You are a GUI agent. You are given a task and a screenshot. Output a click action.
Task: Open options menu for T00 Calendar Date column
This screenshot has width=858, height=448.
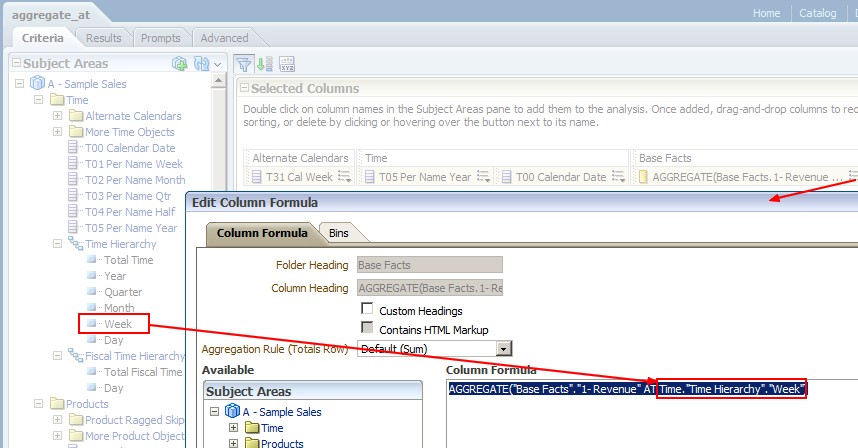(x=618, y=177)
